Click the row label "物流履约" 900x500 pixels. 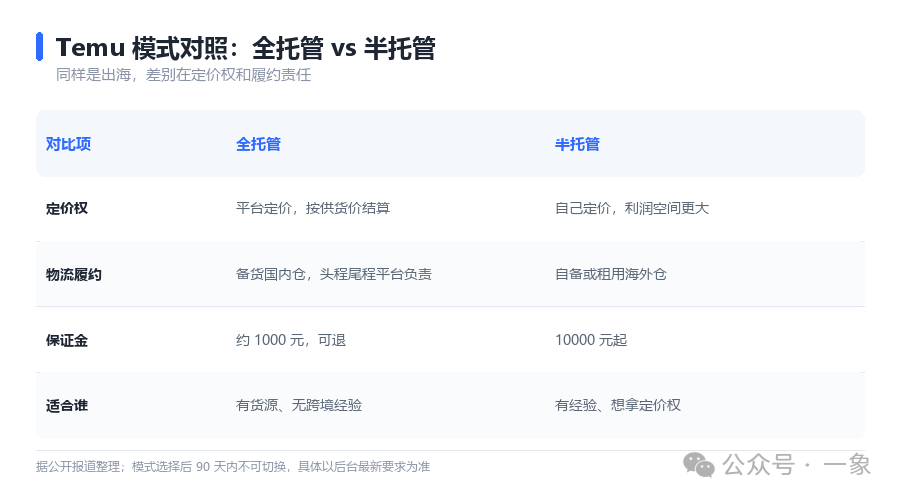point(73,274)
